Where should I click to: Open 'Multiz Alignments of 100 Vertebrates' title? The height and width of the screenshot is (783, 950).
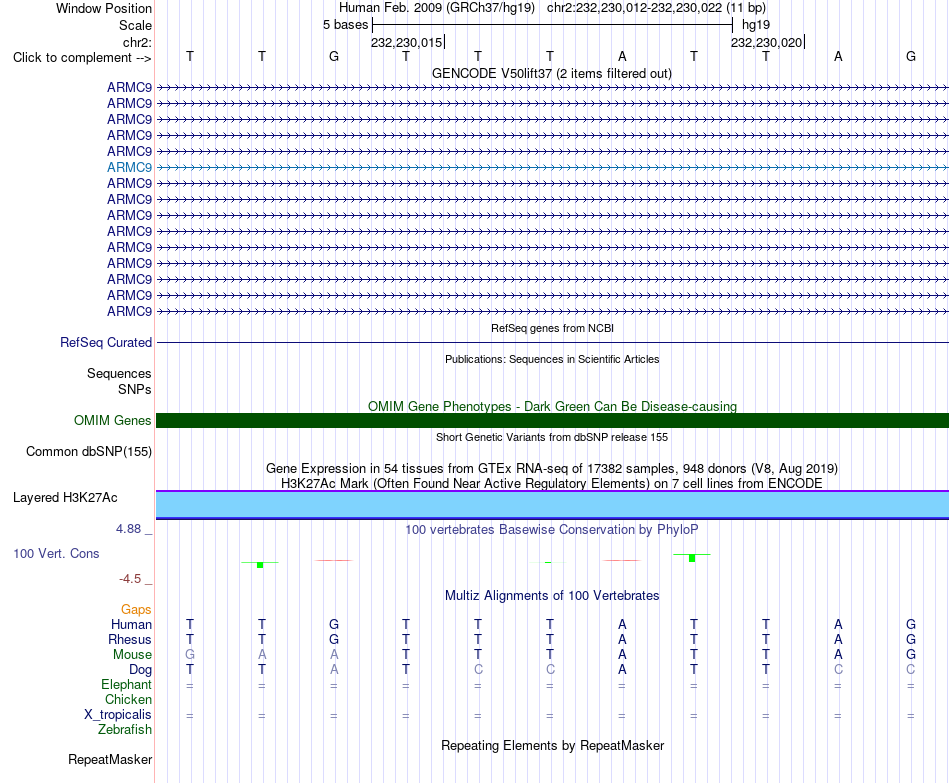(552, 596)
